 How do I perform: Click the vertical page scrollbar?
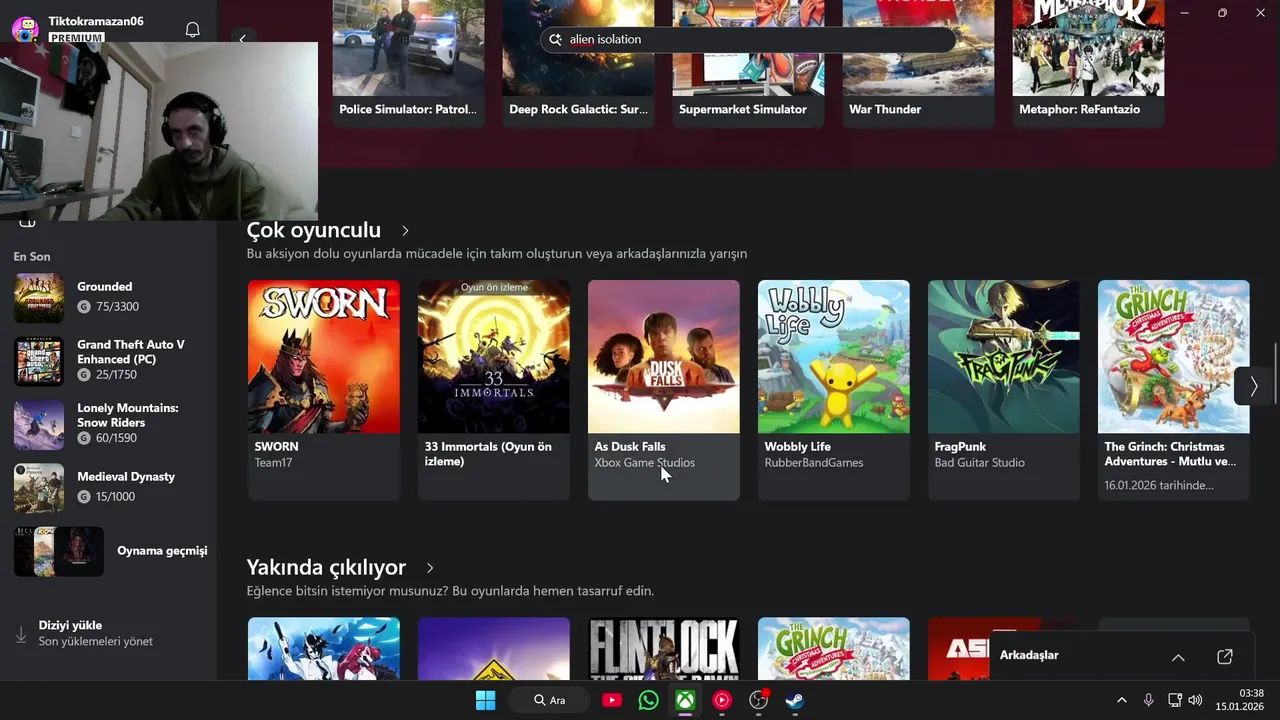1275,372
